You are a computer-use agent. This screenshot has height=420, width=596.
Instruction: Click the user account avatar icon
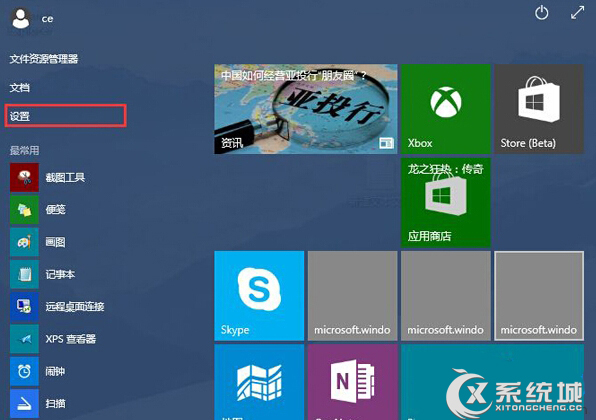click(x=21, y=18)
